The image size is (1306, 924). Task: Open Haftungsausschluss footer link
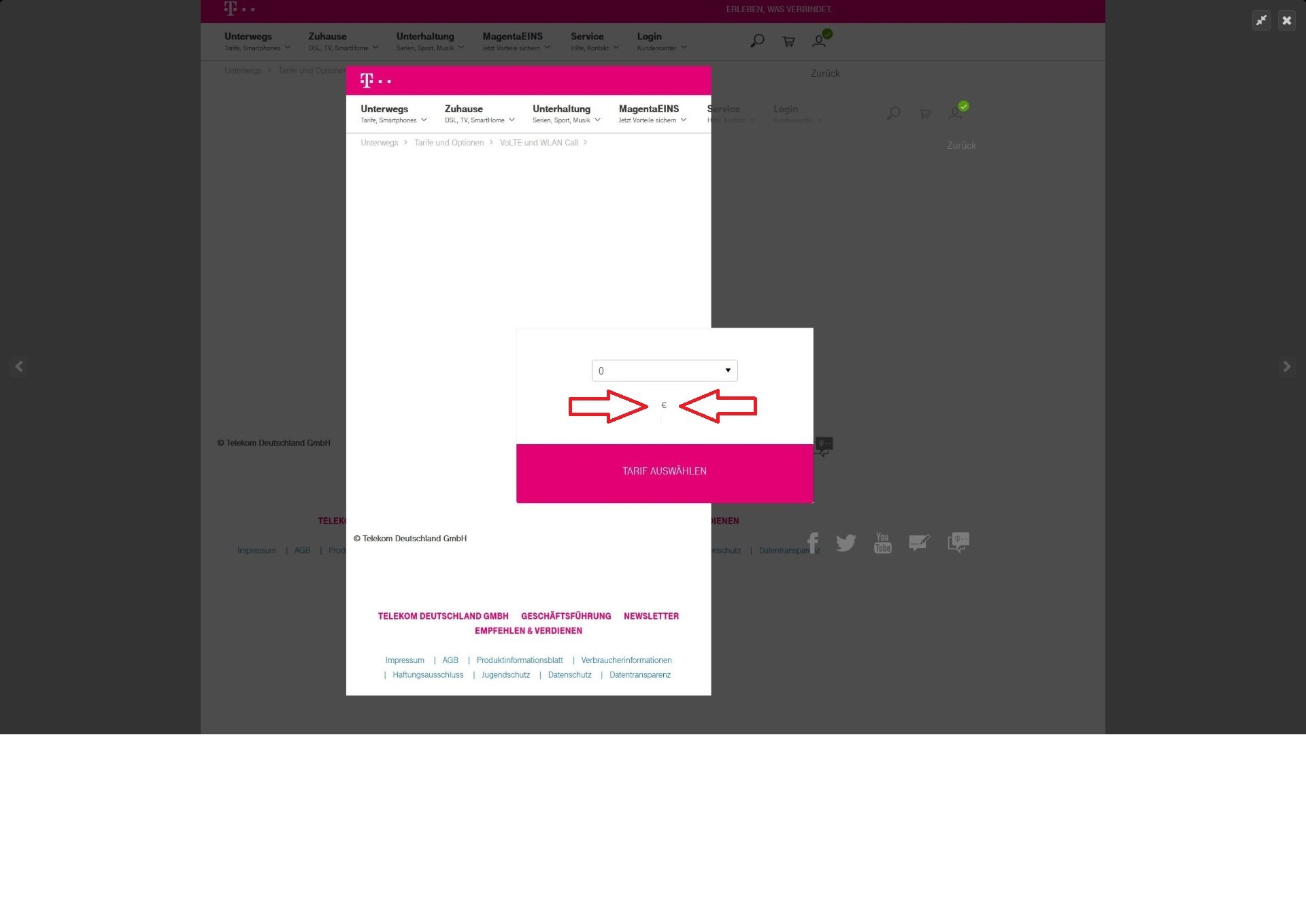coord(428,675)
